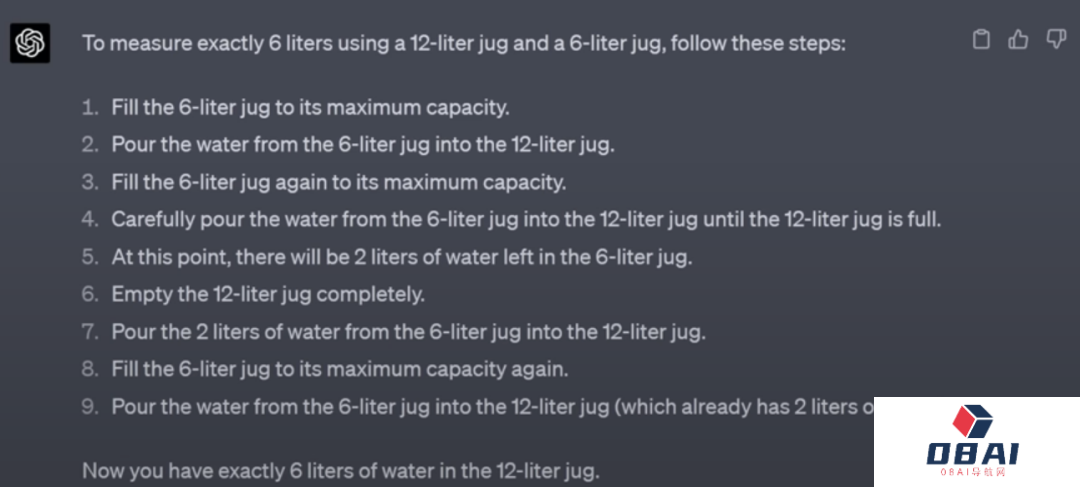Screen dimensions: 1080x487
Task: Click step 2 about pouring into the 12-liter jug
Action: coord(362,144)
